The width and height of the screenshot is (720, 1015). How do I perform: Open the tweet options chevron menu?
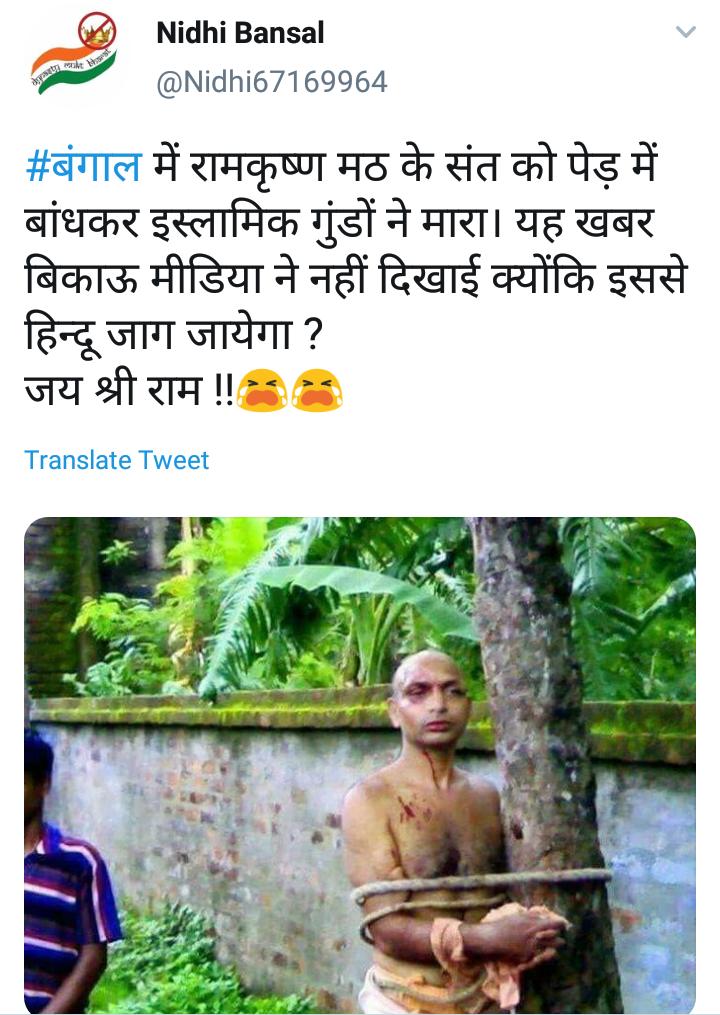click(686, 32)
